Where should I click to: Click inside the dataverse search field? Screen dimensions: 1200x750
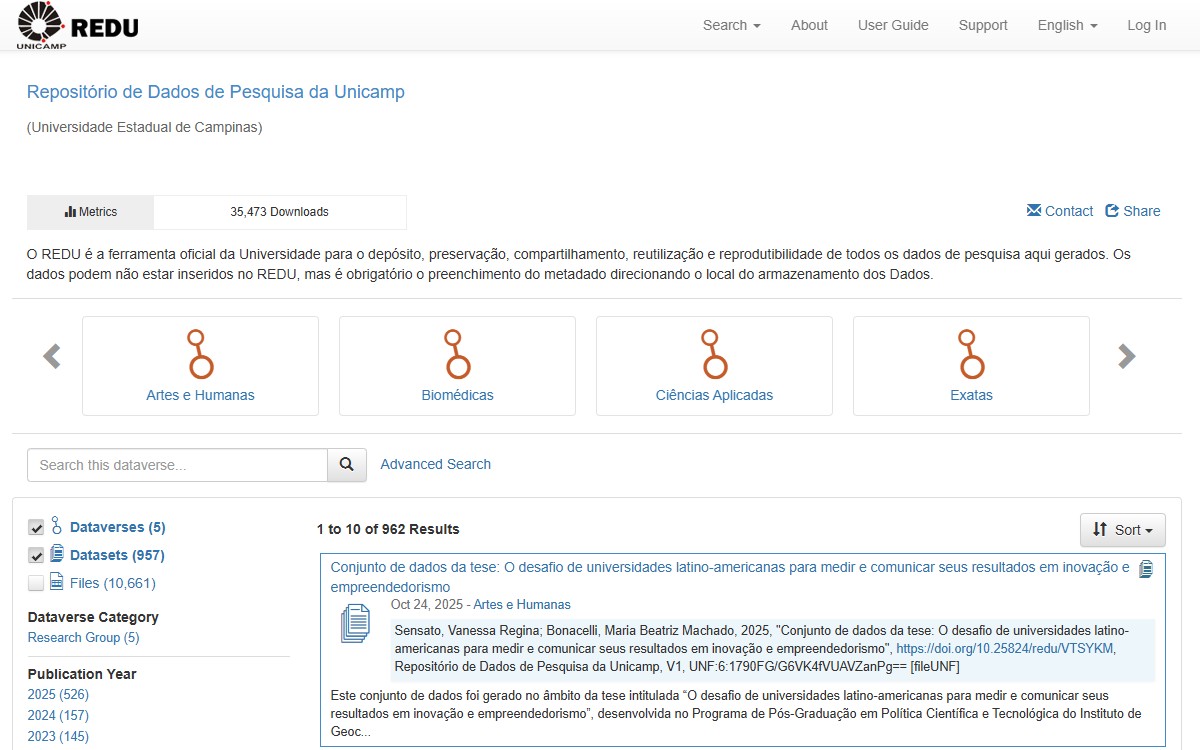click(x=176, y=465)
